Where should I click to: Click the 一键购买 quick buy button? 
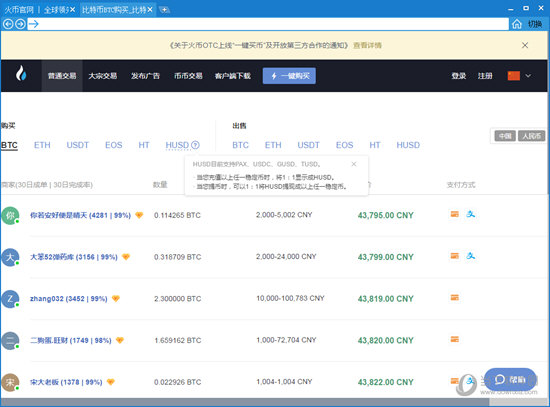coord(289,76)
